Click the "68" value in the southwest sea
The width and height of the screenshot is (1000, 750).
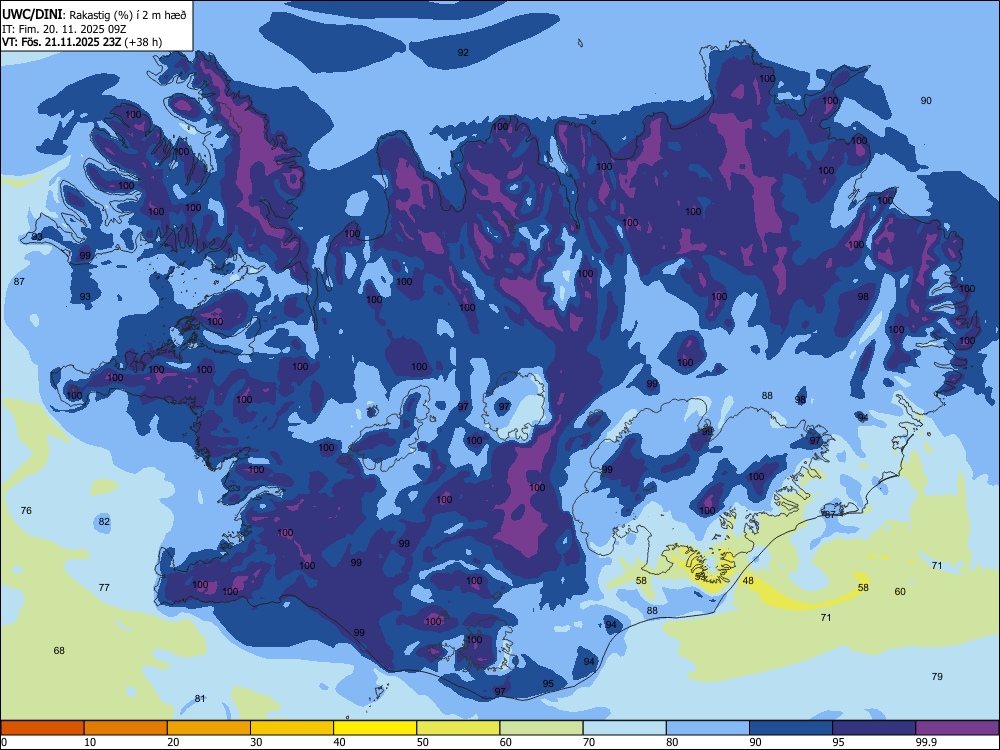[59, 651]
